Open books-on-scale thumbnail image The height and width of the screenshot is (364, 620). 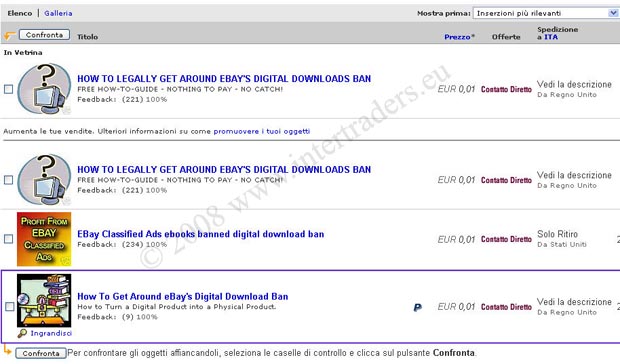[44, 300]
